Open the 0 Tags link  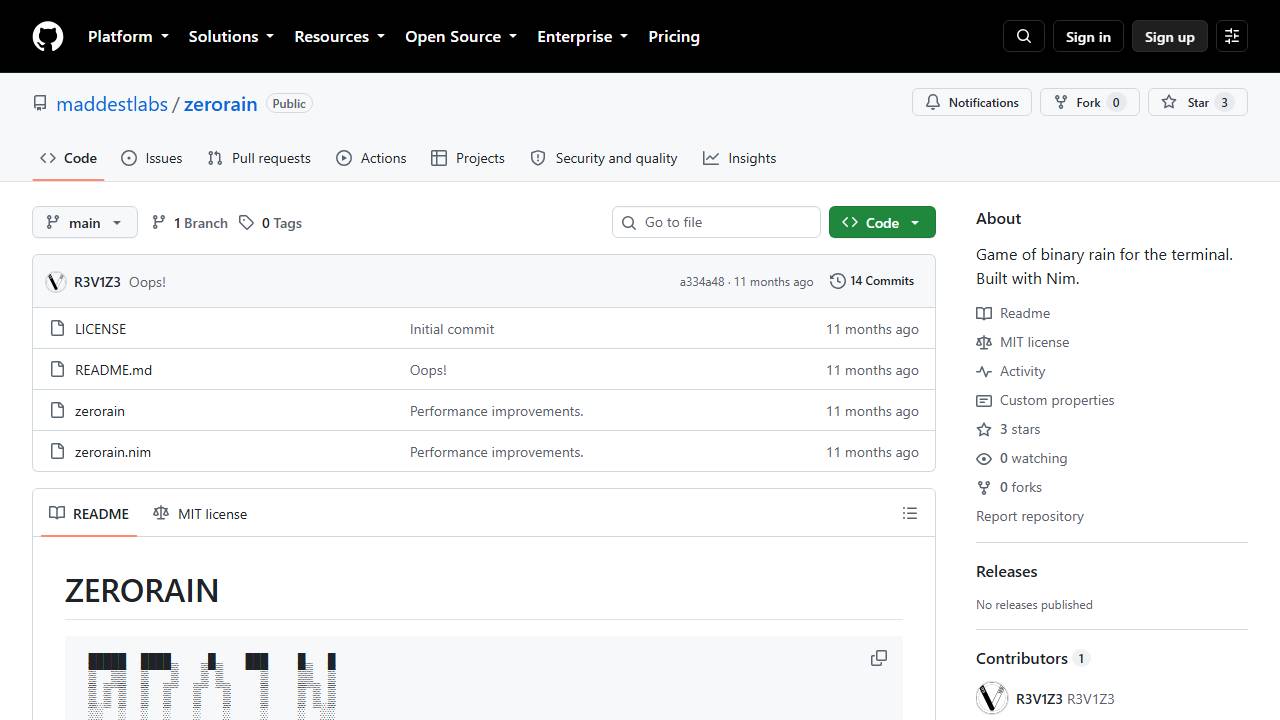[270, 223]
